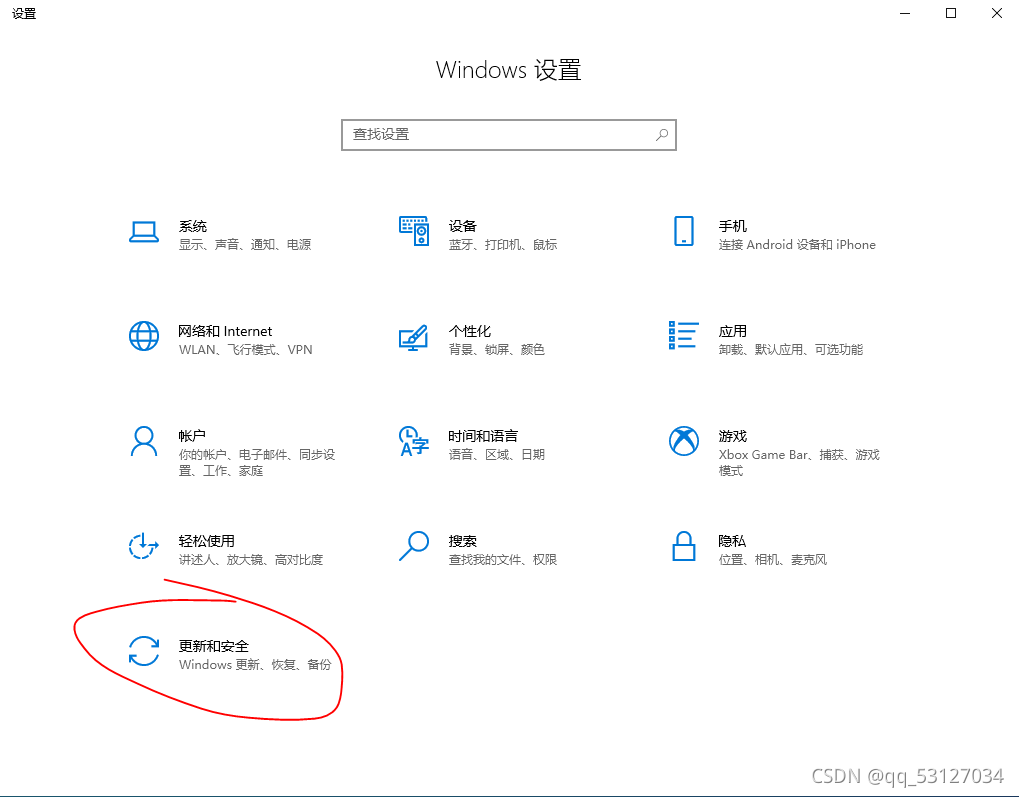Select the 更新和安全 heading
Viewport: 1019px width, 797px height.
click(214, 646)
